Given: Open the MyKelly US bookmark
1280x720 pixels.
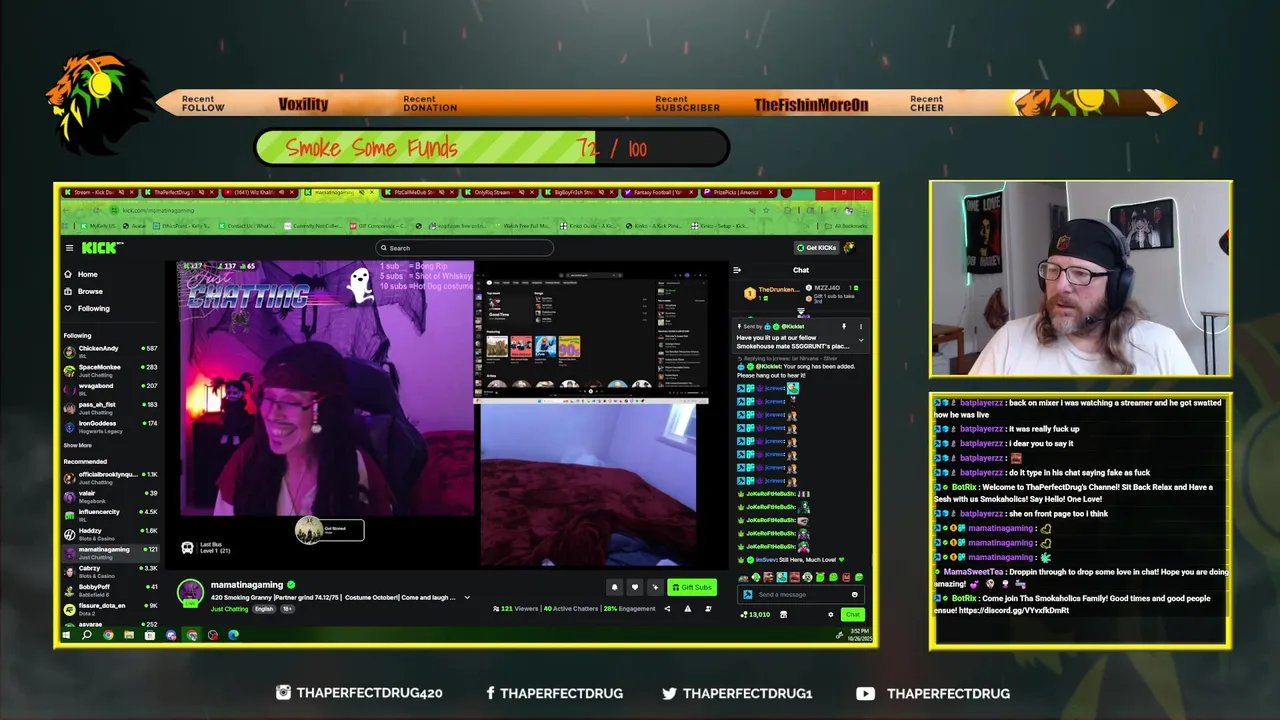Looking at the screenshot, I should pos(100,226).
